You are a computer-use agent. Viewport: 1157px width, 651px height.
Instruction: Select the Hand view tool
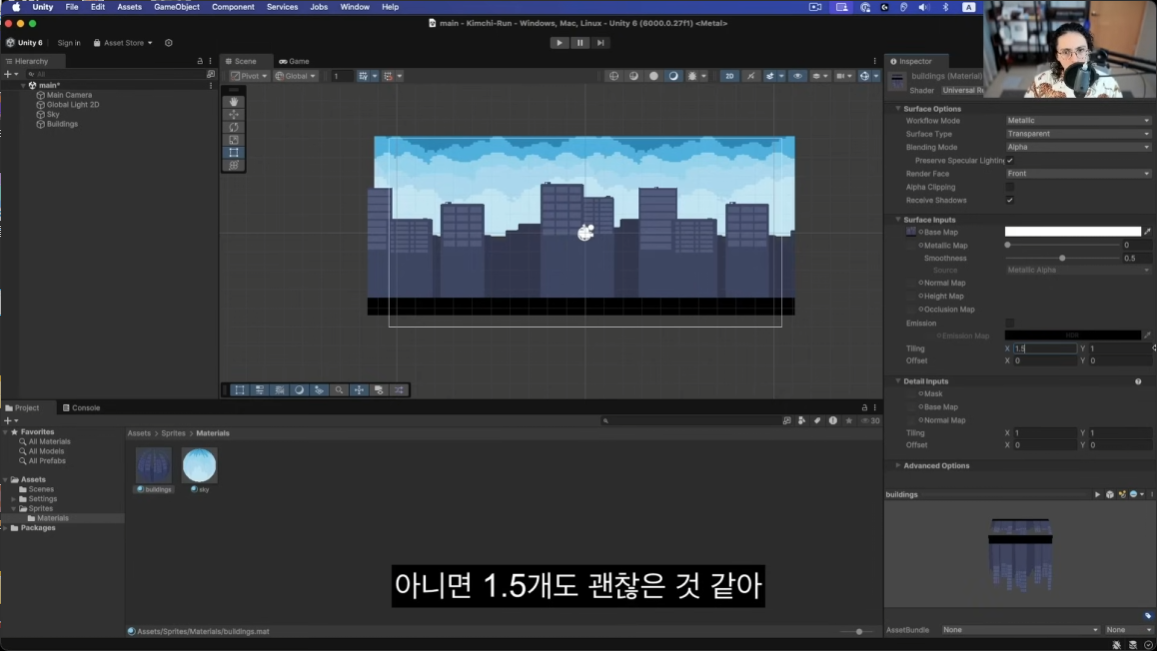[234, 102]
